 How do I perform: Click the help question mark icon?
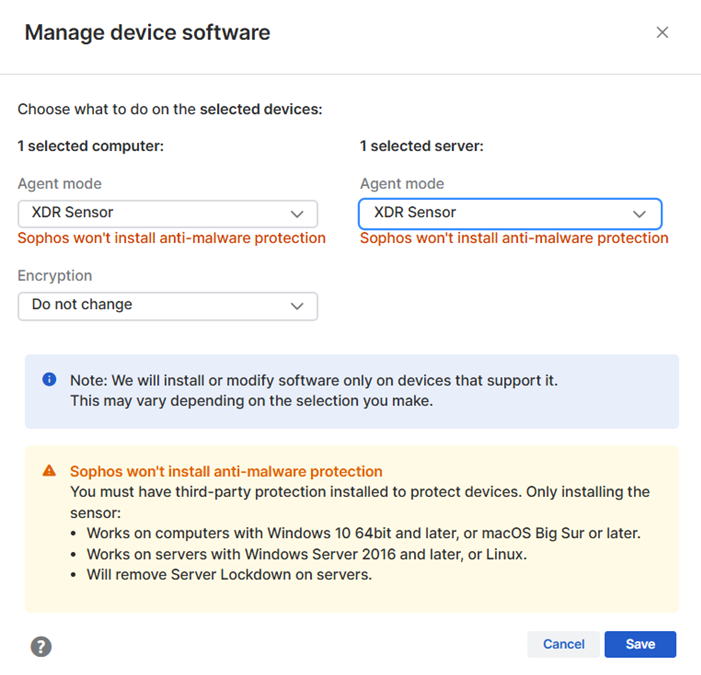tap(41, 646)
